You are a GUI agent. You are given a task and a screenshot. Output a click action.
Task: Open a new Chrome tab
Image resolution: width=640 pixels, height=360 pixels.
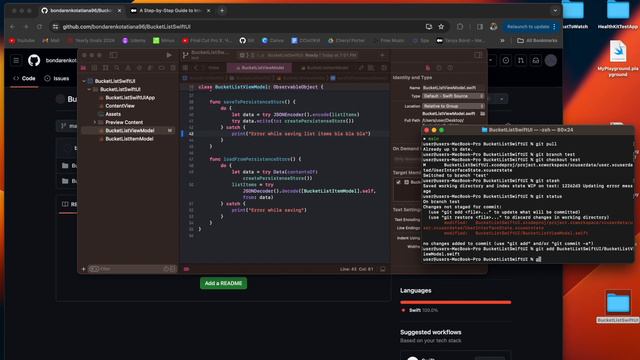click(x=222, y=11)
